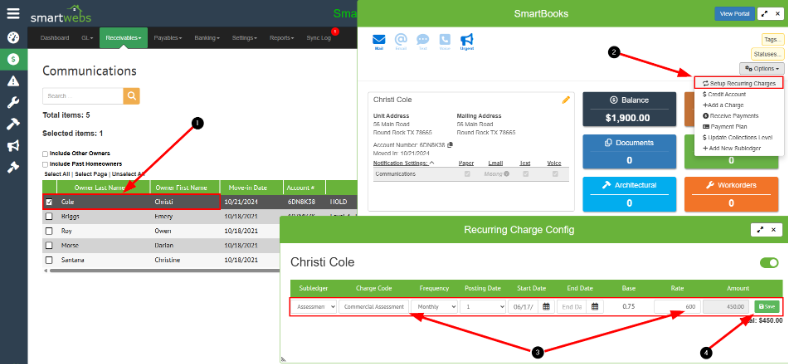The width and height of the screenshot is (788, 364).
Task: Select Credit Account from Options menu
Action: pos(724,94)
